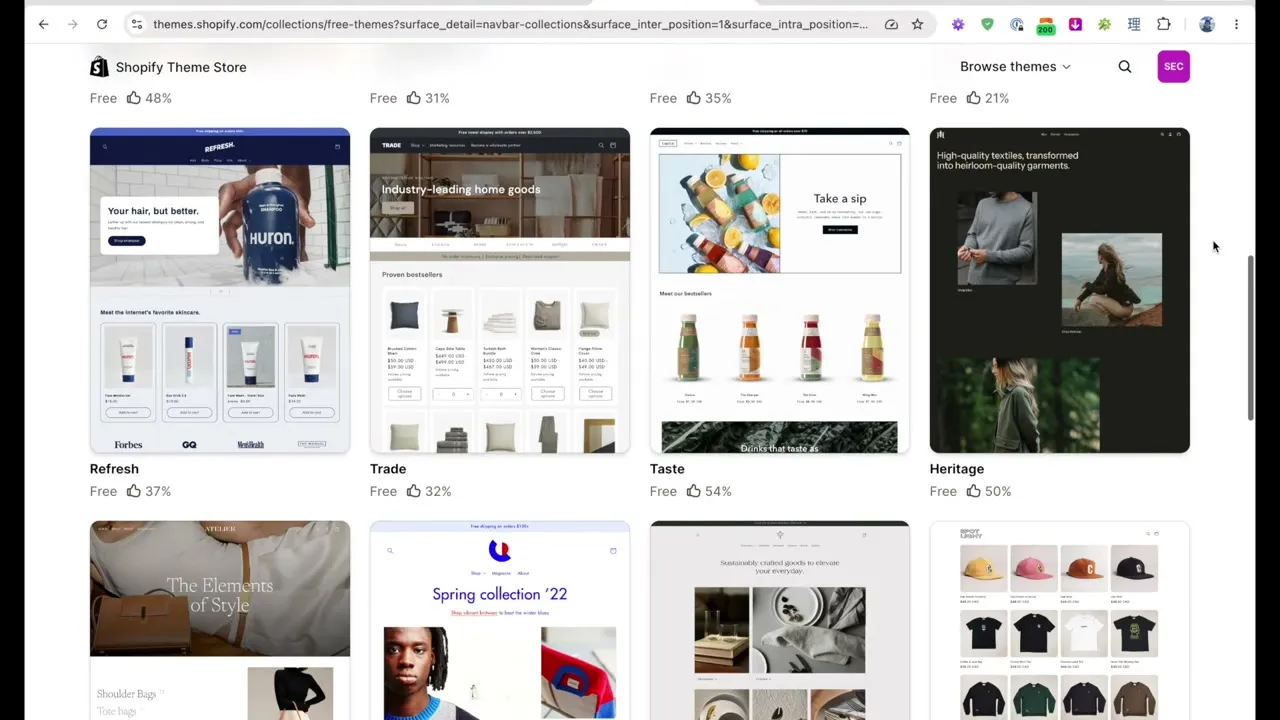The width and height of the screenshot is (1280, 720).
Task: Click the thumbs-up icon next to 35%
Action: pos(693,98)
